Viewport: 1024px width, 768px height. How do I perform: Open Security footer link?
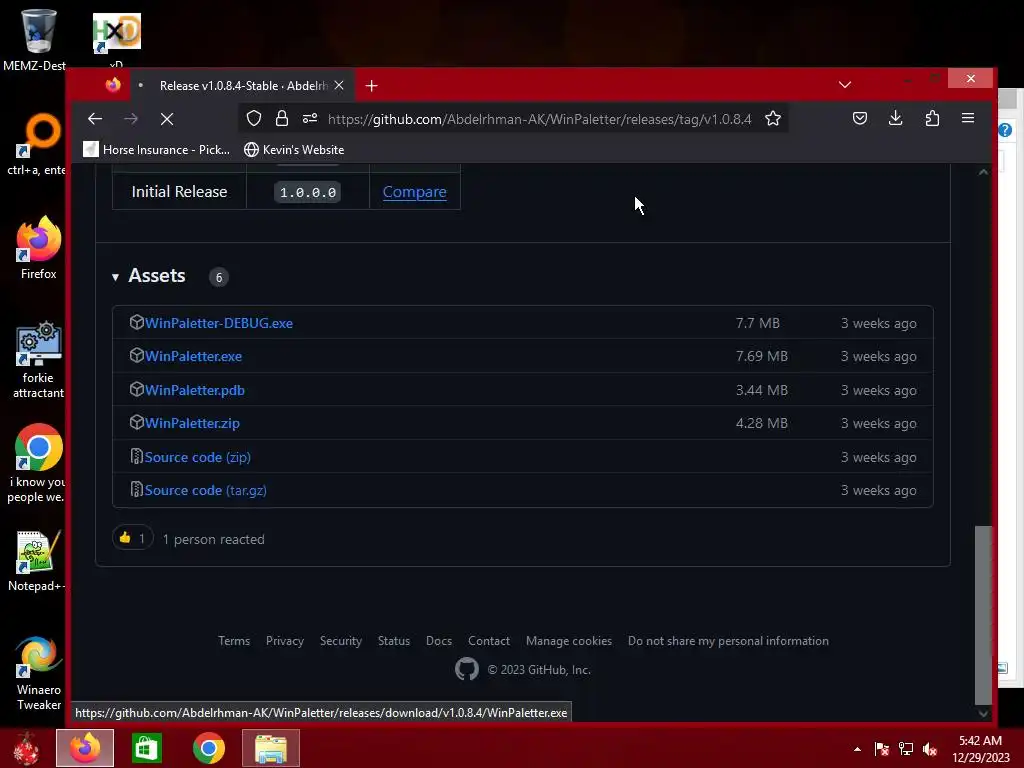point(341,641)
